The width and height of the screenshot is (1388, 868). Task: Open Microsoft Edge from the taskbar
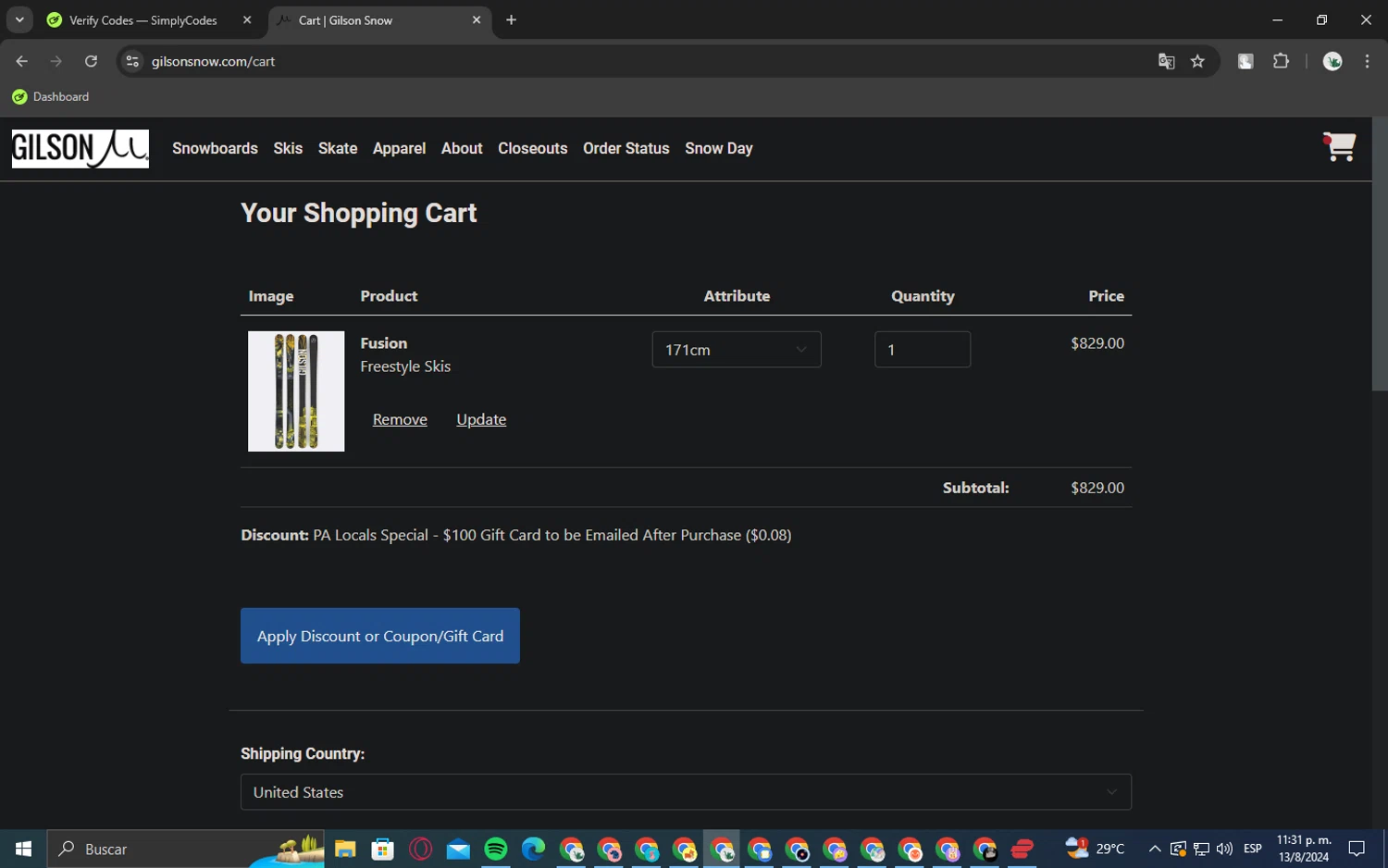click(x=533, y=849)
